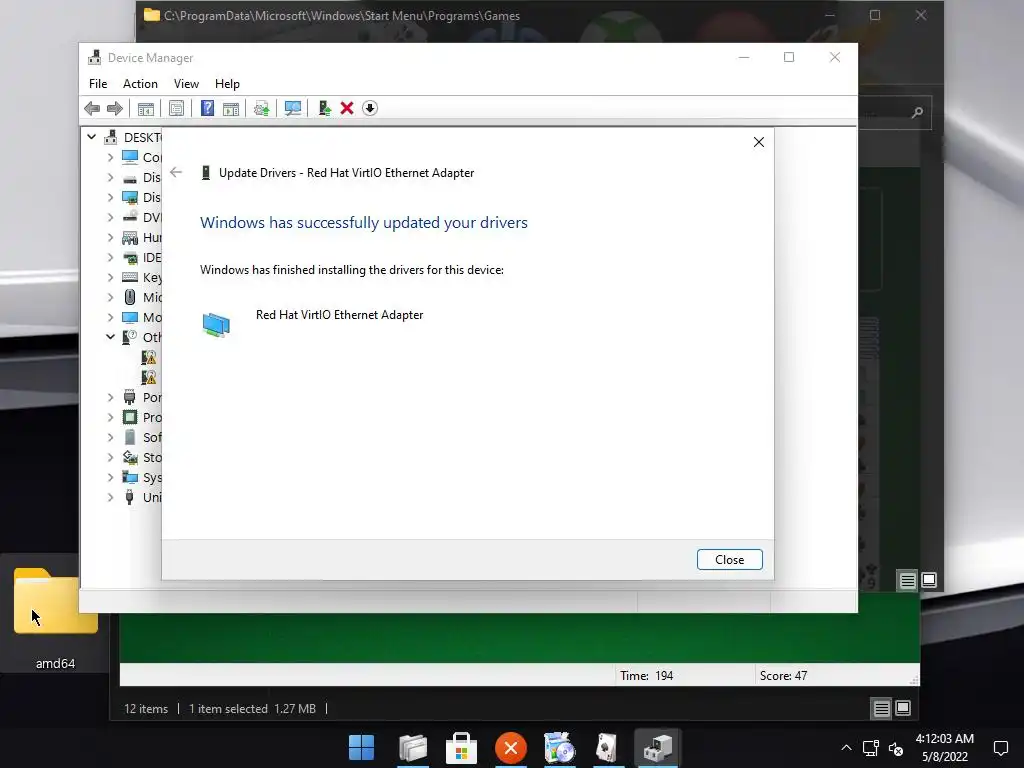1024x768 pixels.
Task: Click the Mice category mouse icon
Action: point(130,297)
